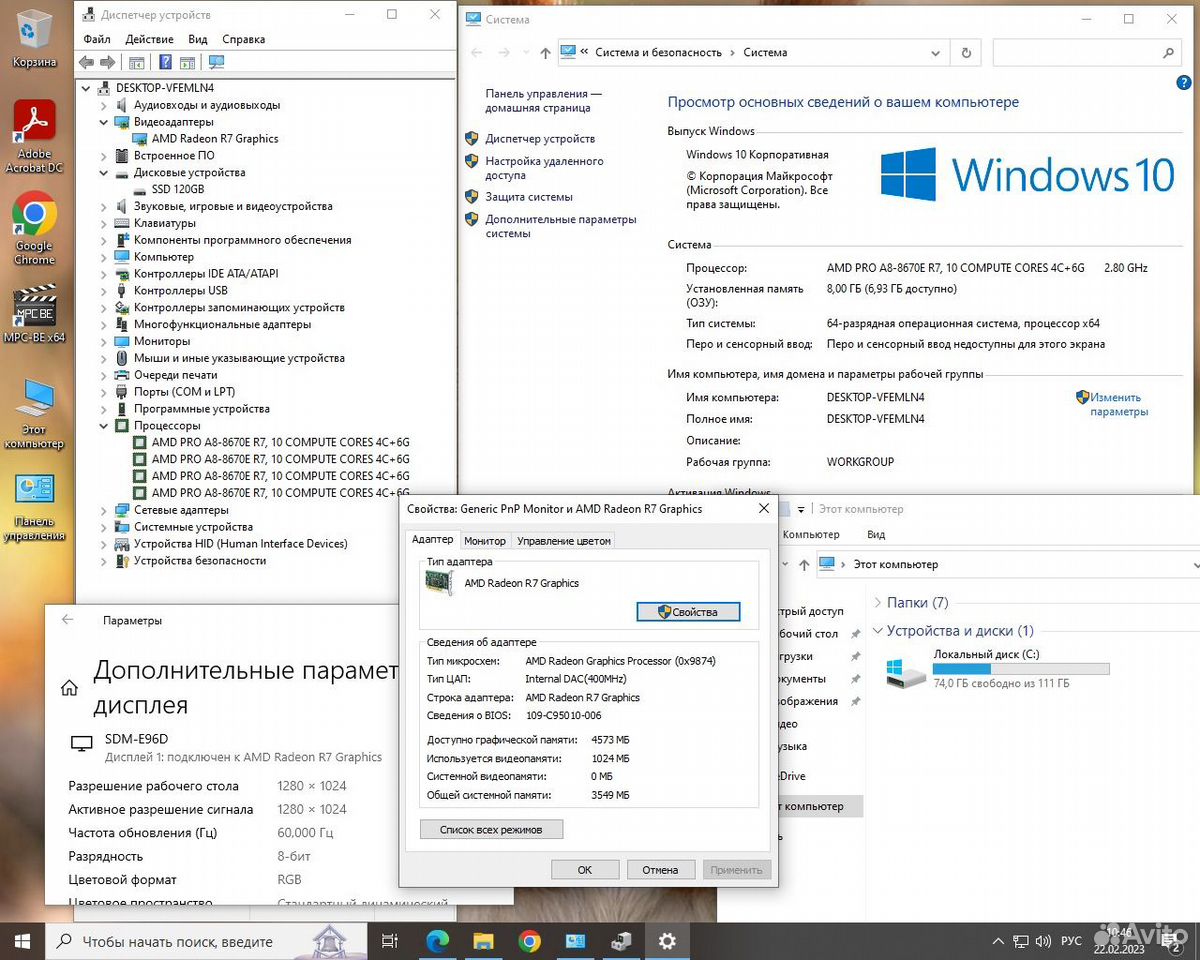
Task: Switch to the Монитор tab
Action: pos(485,541)
